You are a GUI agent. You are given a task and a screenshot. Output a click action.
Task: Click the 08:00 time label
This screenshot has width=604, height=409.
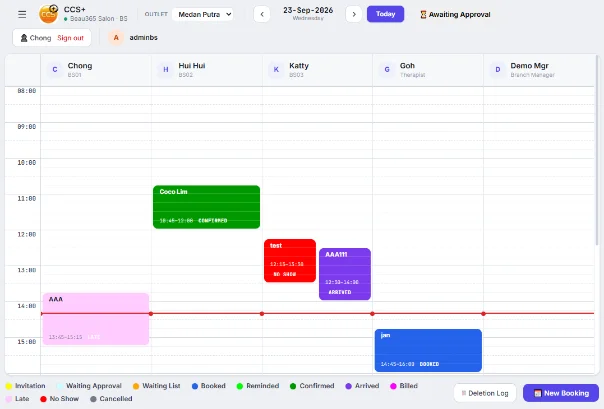coord(27,91)
